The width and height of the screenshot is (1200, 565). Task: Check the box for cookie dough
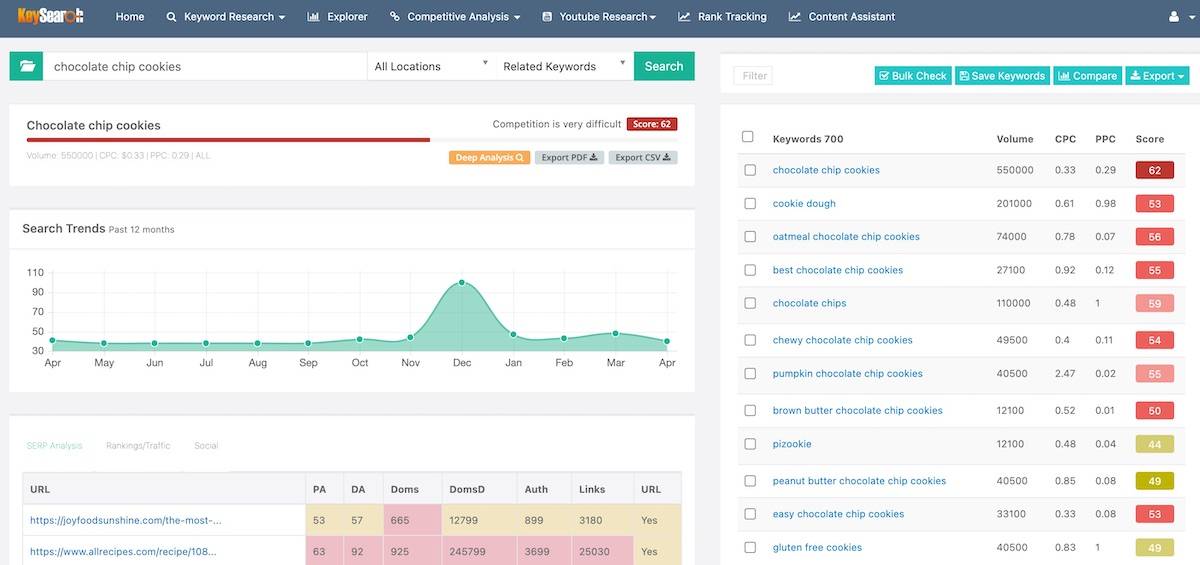[x=751, y=203]
